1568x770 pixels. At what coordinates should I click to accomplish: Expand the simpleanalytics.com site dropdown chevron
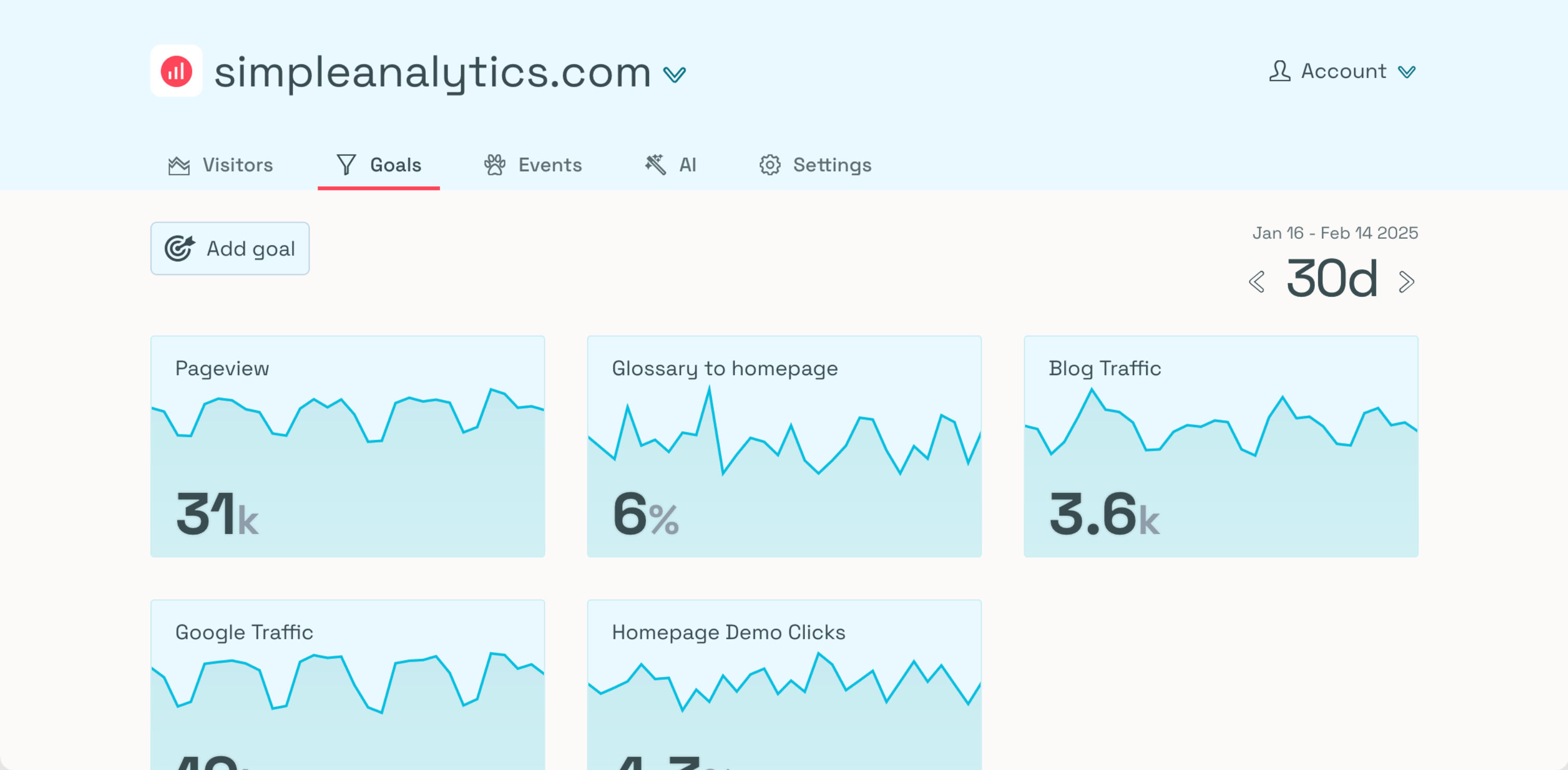(x=675, y=74)
